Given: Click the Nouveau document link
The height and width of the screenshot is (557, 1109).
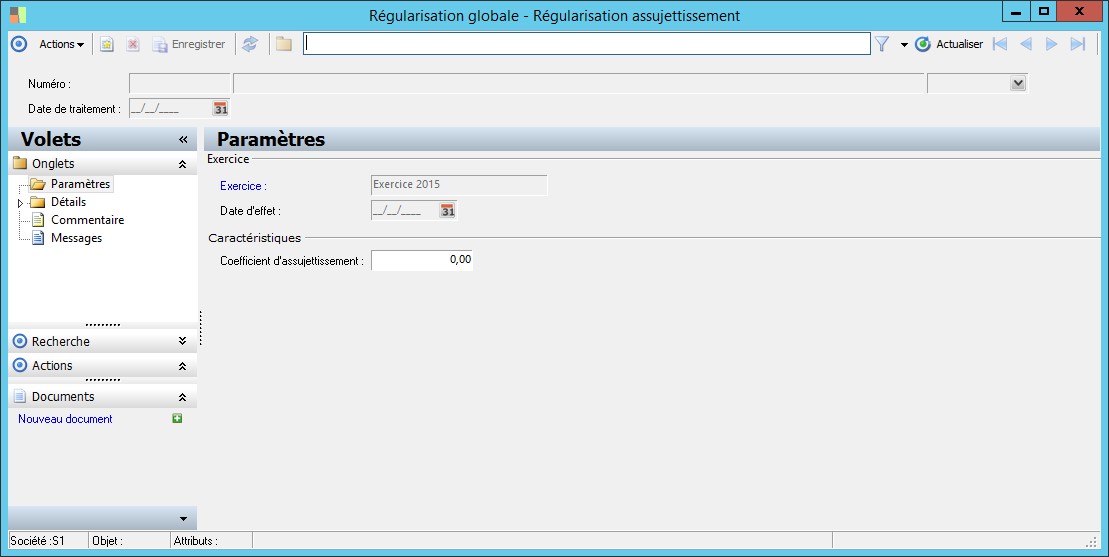Looking at the screenshot, I should click(x=65, y=418).
